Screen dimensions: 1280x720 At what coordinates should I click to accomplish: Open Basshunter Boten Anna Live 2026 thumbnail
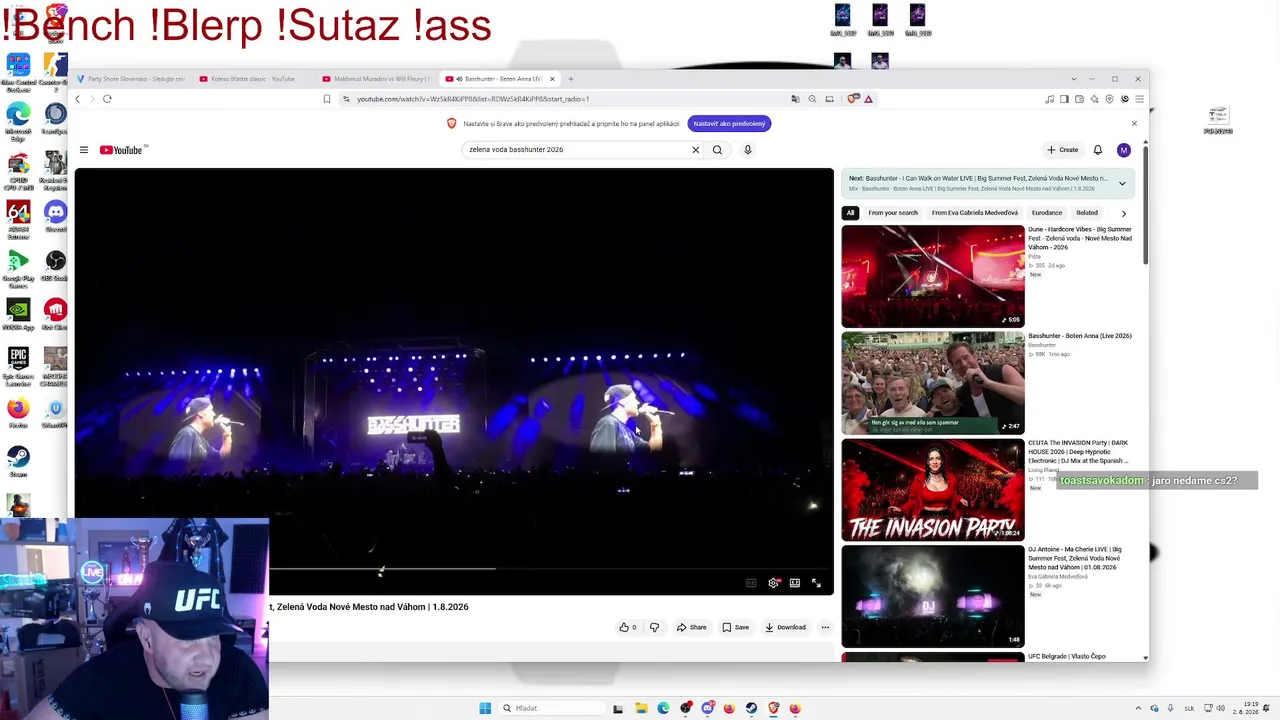coord(933,383)
